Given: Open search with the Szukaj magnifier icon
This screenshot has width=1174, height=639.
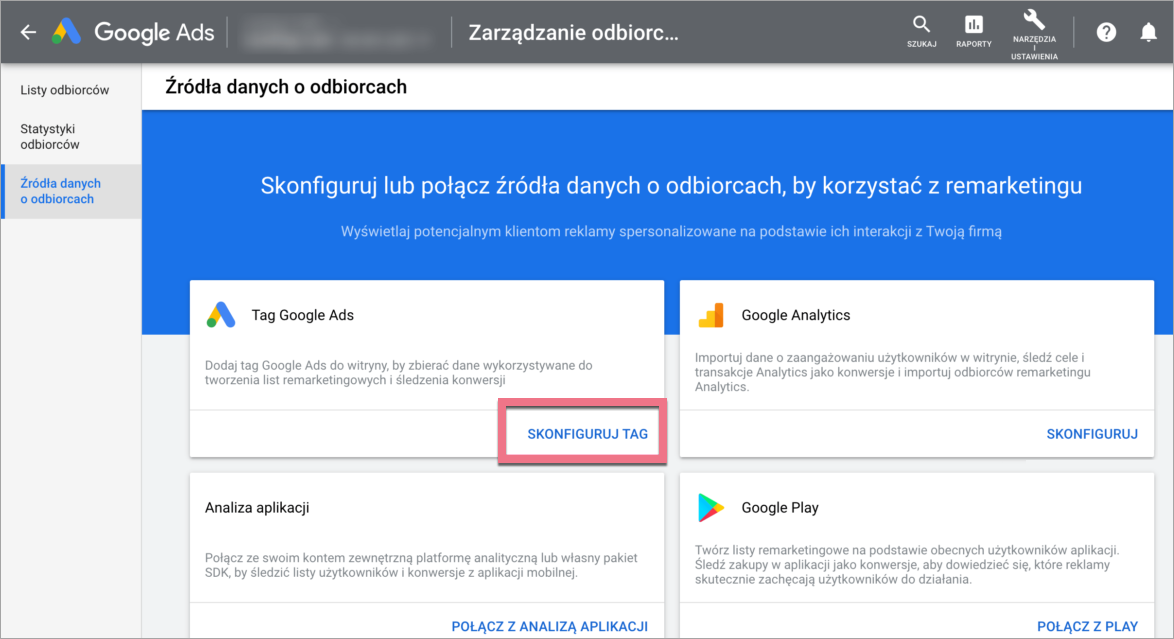Looking at the screenshot, I should (921, 25).
